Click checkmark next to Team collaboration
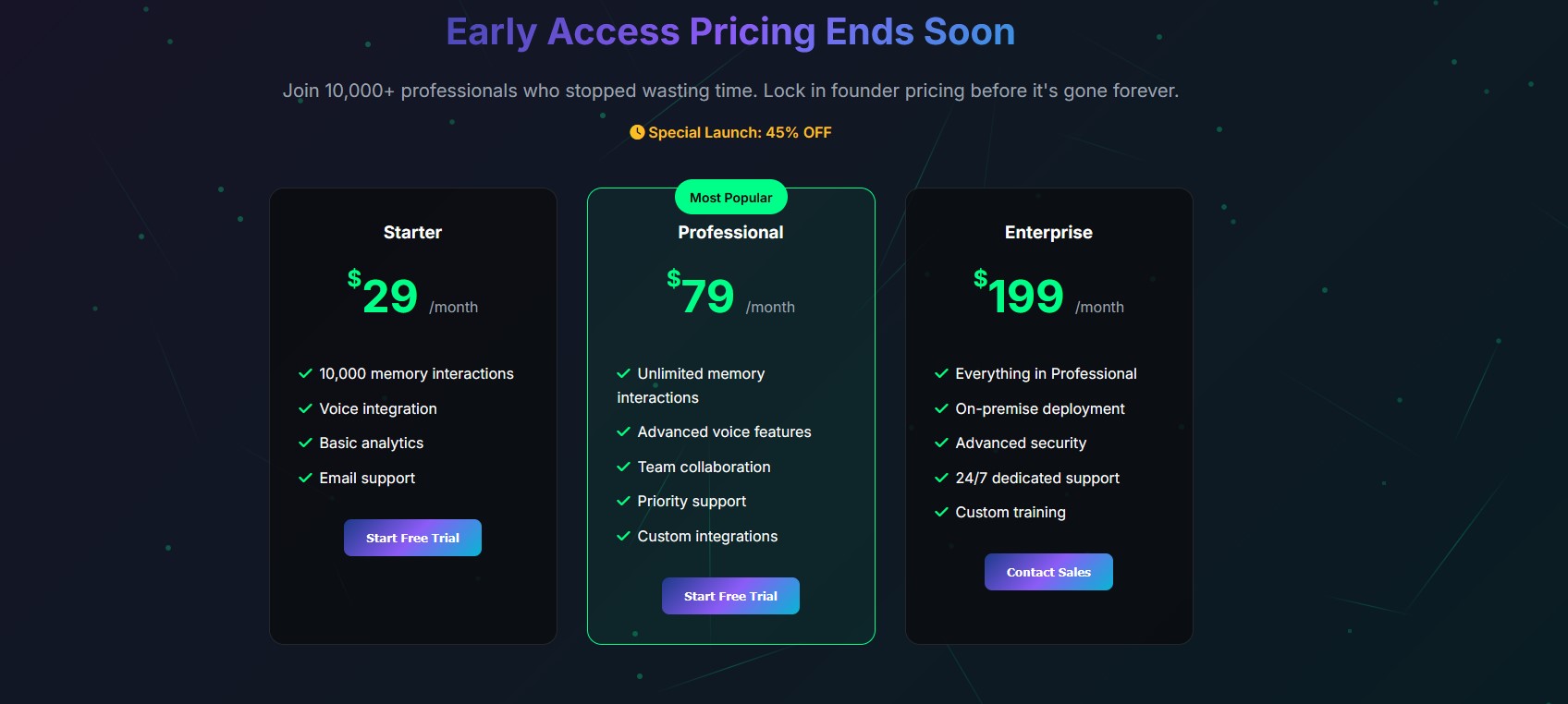This screenshot has width=1568, height=704. [x=623, y=467]
